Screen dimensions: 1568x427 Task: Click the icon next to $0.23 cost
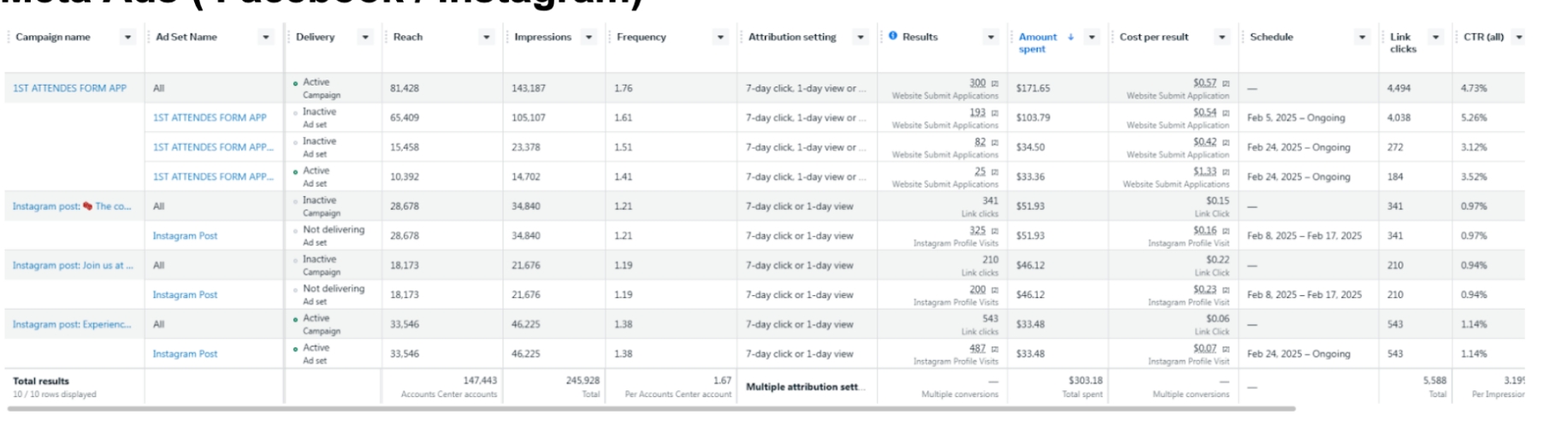(x=1225, y=290)
